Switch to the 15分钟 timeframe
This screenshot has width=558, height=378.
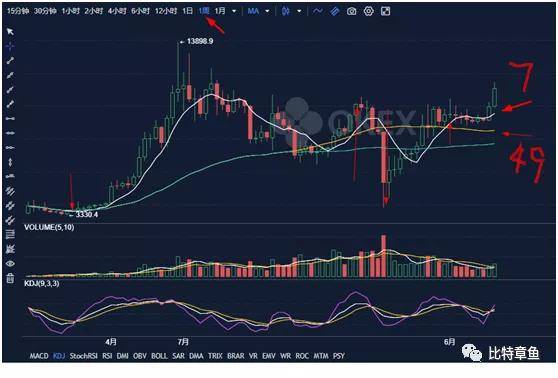pos(18,11)
